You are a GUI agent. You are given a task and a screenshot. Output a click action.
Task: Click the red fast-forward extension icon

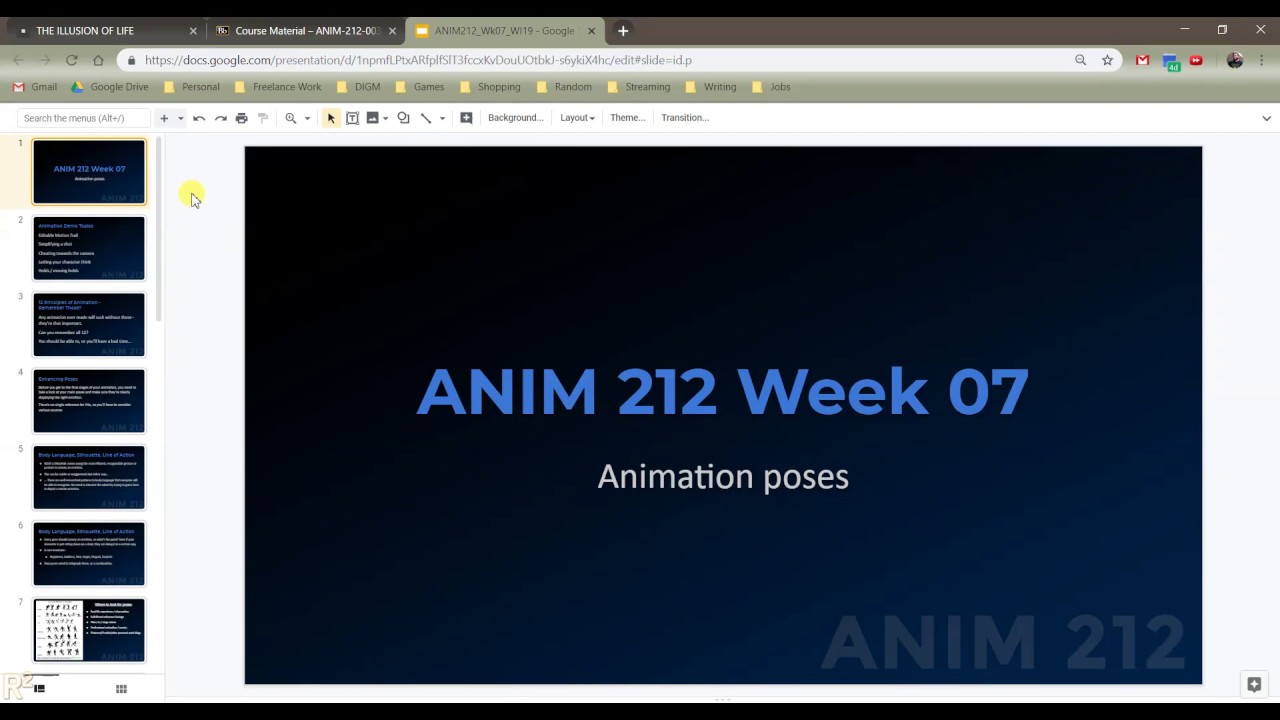pos(1196,60)
